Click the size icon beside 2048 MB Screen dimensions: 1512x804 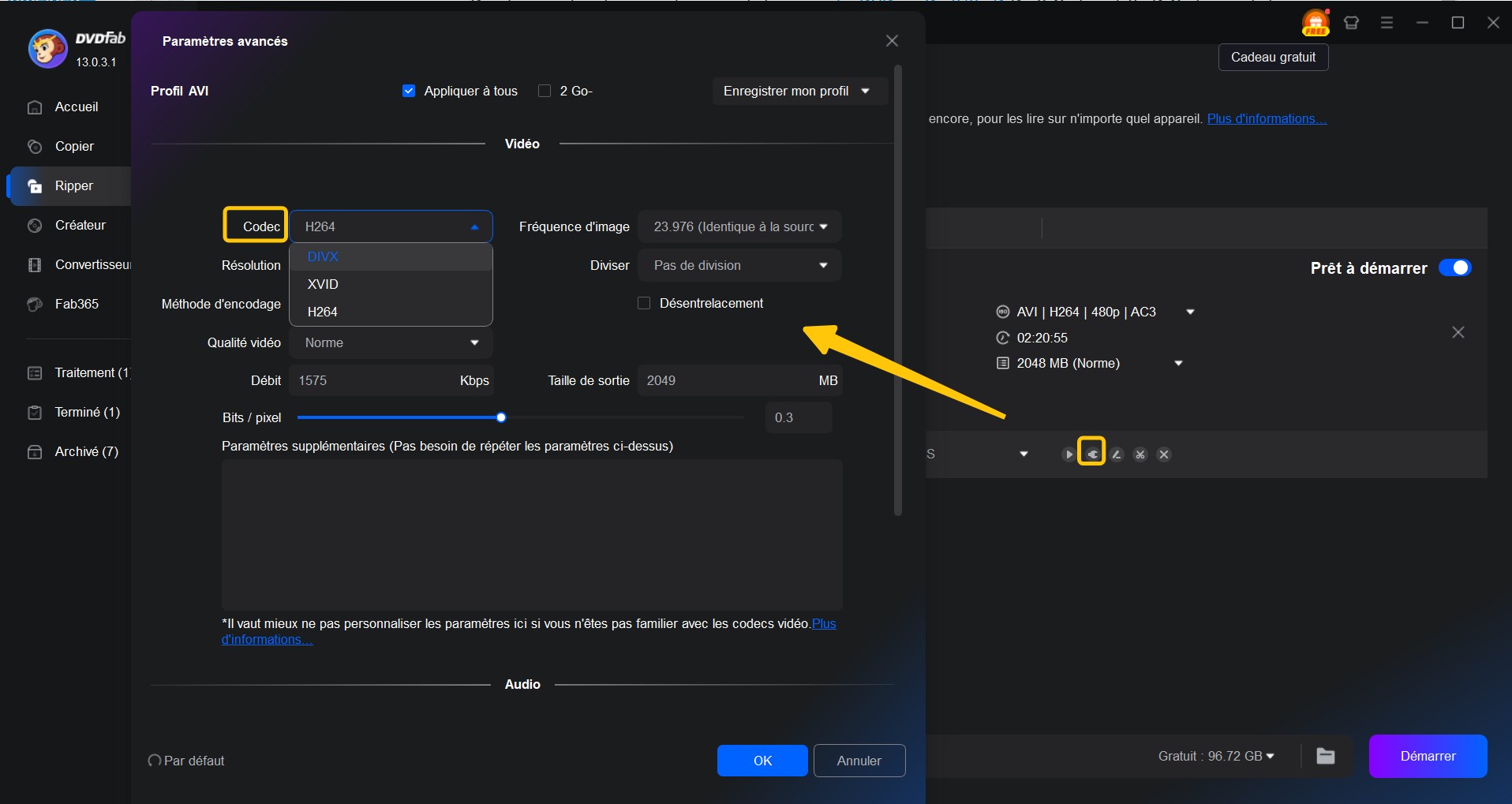(x=1003, y=363)
